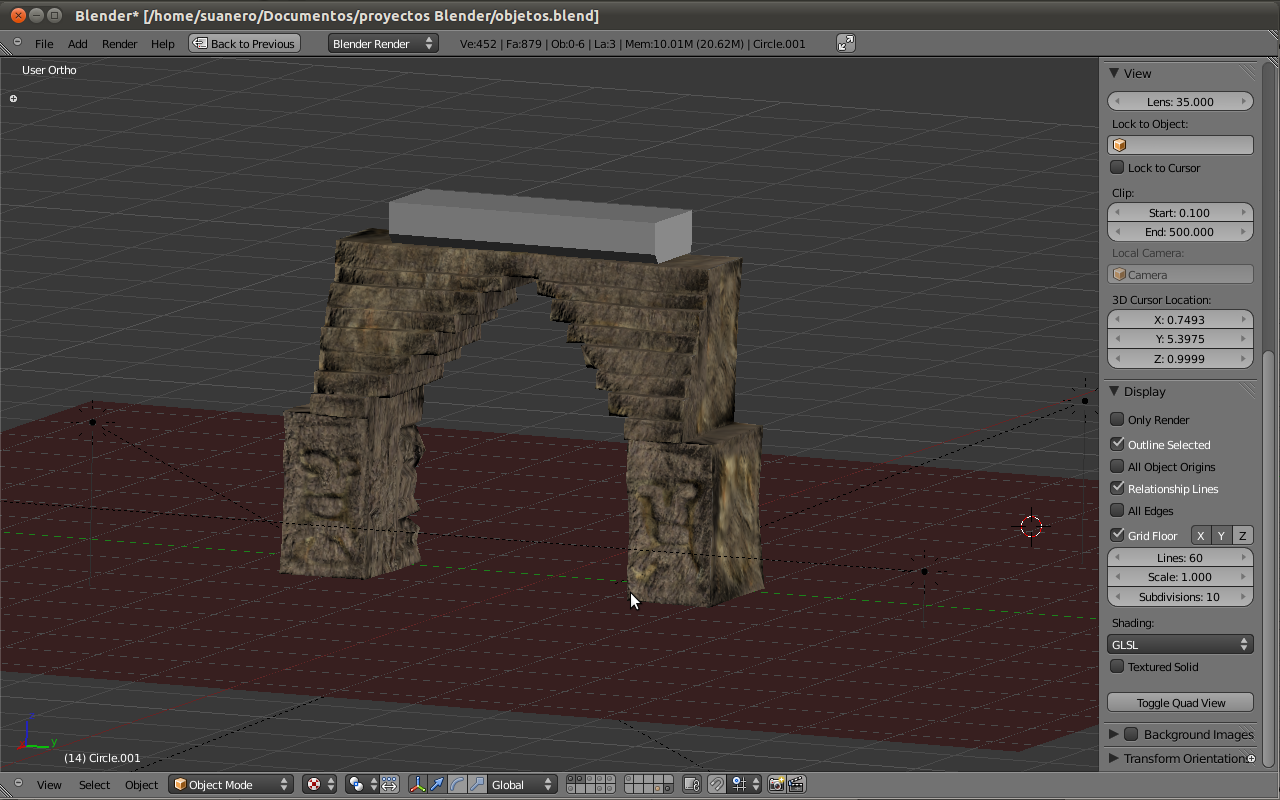This screenshot has height=800, width=1280.
Task: Enable the Textured Solid checkbox
Action: [1118, 667]
